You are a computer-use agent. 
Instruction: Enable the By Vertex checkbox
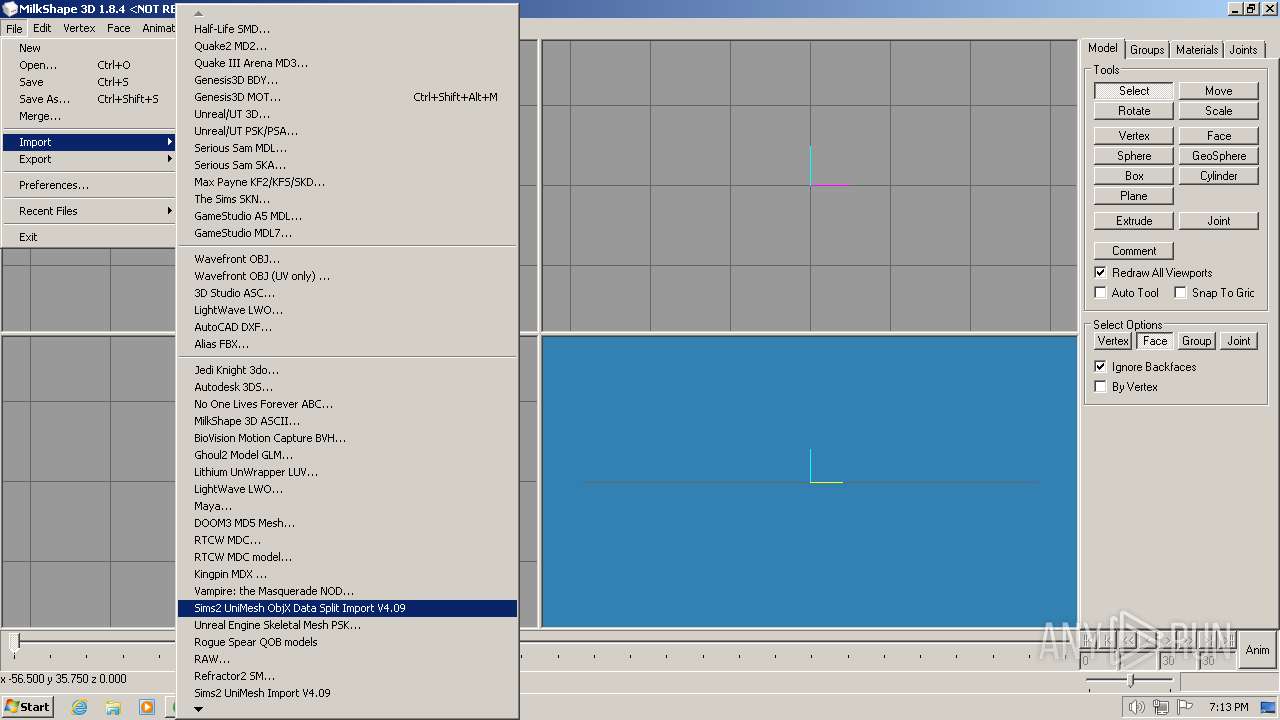coord(1101,387)
